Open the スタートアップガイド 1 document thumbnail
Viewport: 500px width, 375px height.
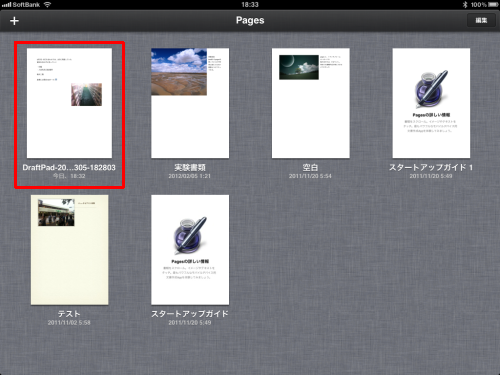431,103
